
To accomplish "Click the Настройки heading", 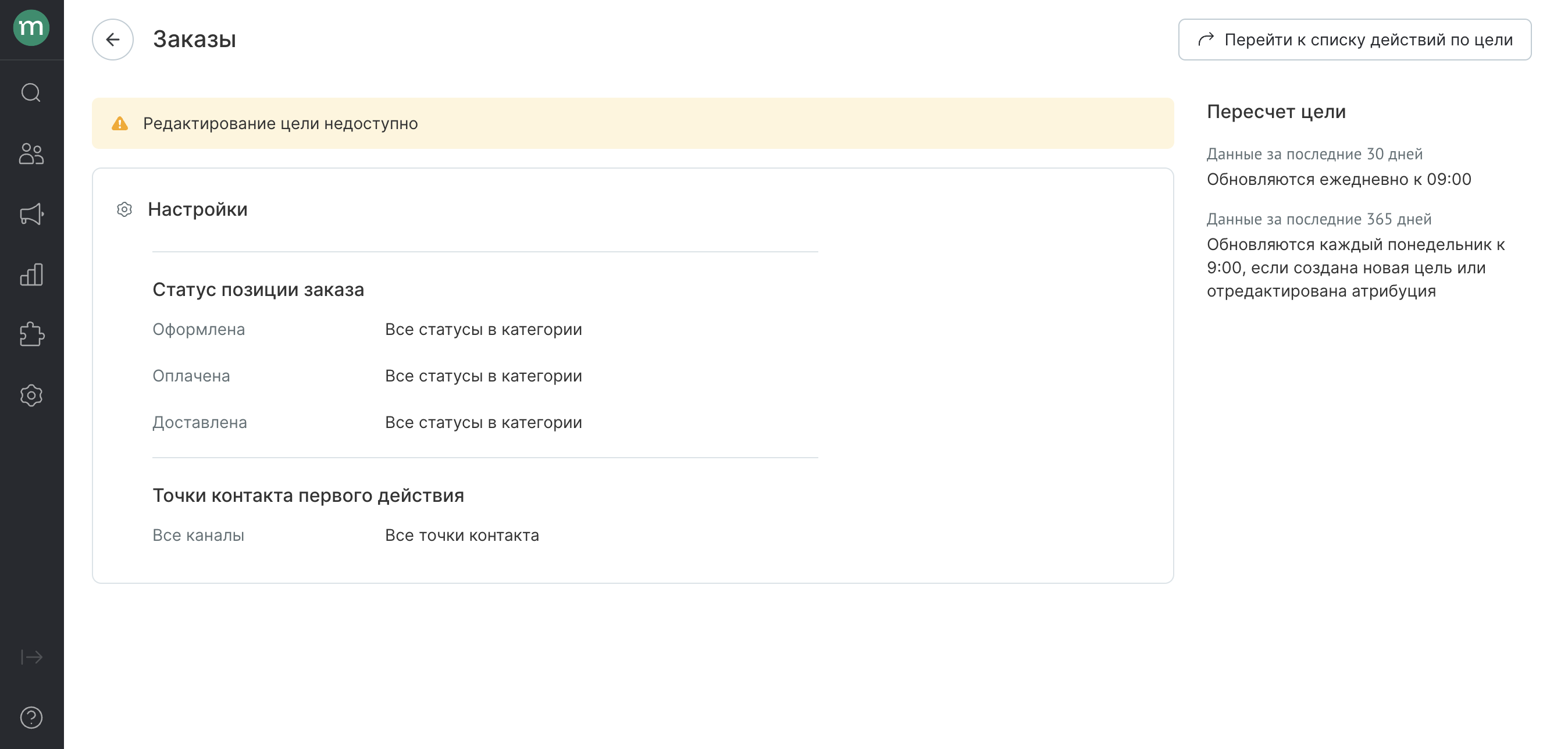I will pyautogui.click(x=198, y=209).
